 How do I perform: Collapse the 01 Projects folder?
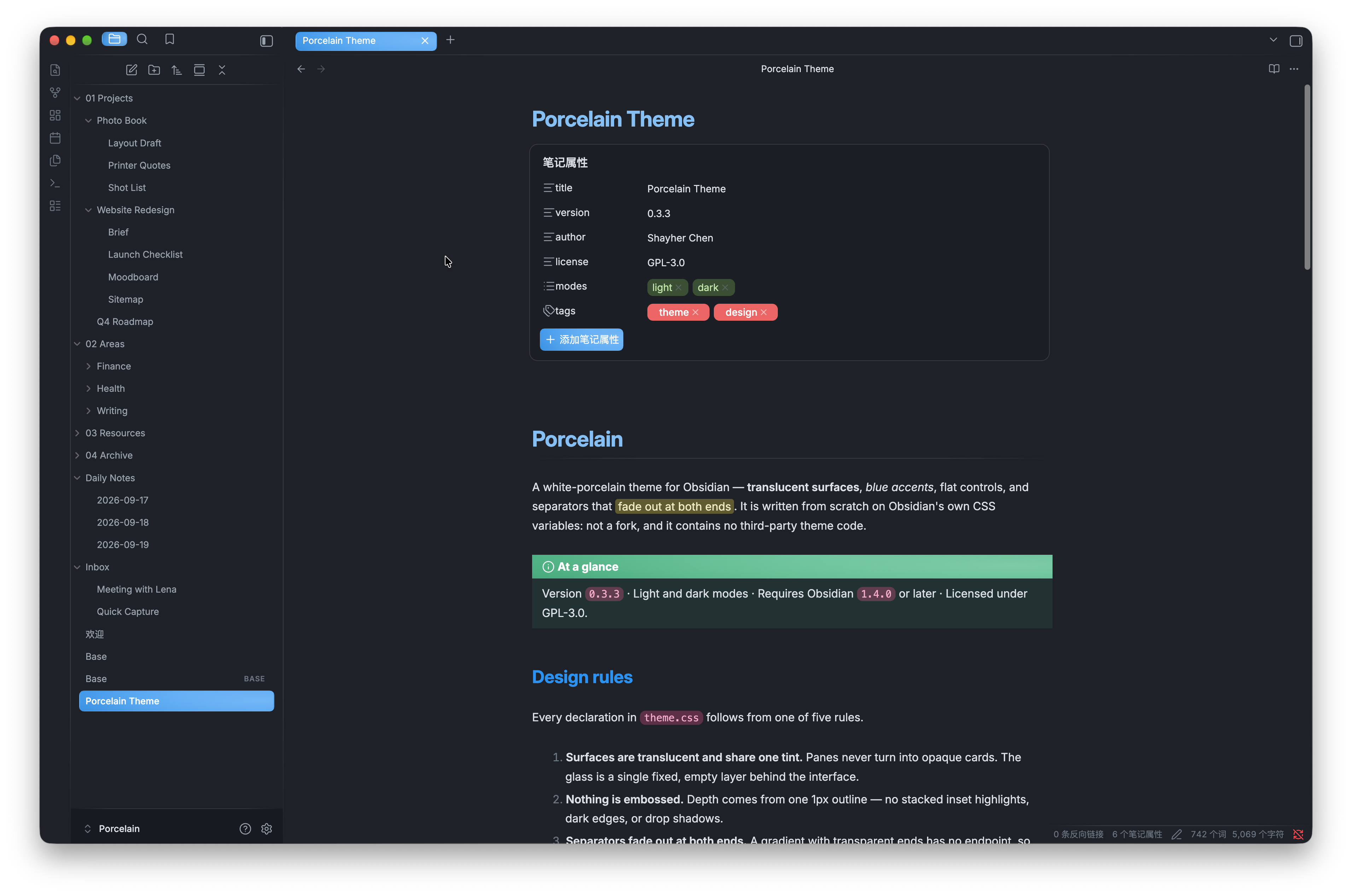point(77,98)
